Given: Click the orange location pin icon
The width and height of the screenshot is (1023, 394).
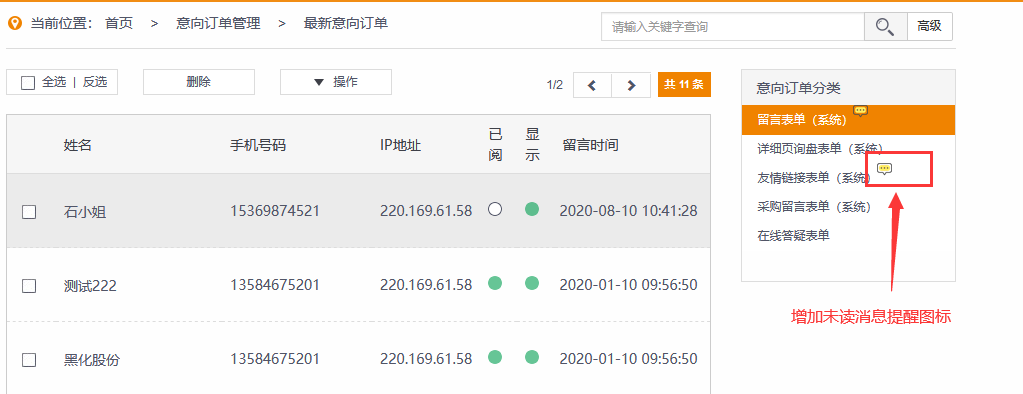Looking at the screenshot, I should click(15, 23).
